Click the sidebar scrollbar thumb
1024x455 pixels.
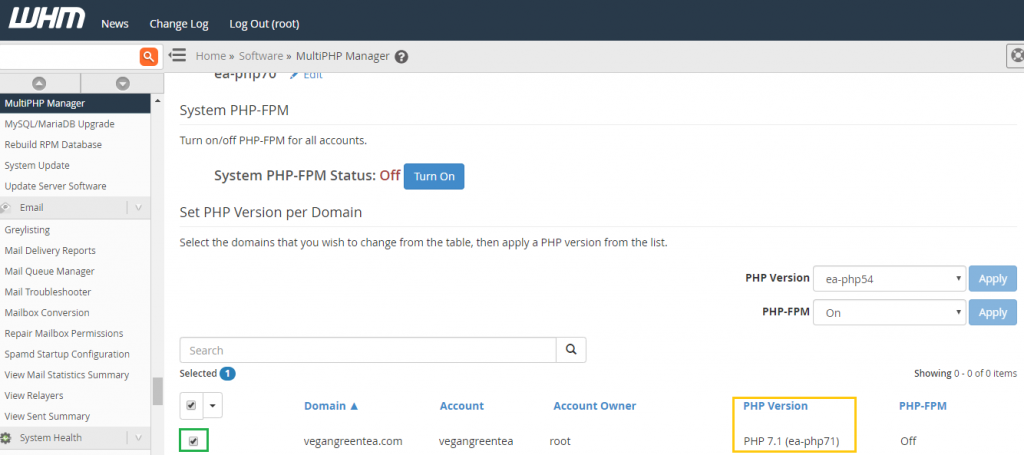point(157,391)
